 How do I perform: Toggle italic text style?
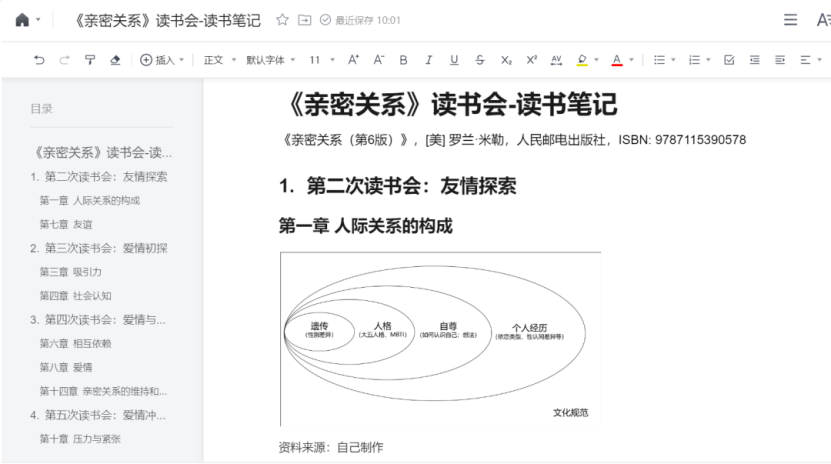coord(429,60)
